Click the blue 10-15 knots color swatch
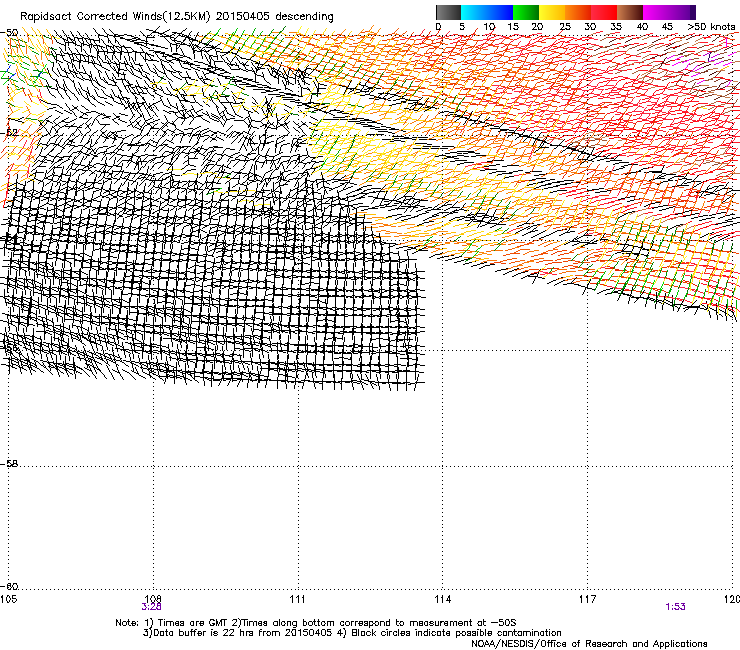The width and height of the screenshot is (740, 650). [x=500, y=12]
